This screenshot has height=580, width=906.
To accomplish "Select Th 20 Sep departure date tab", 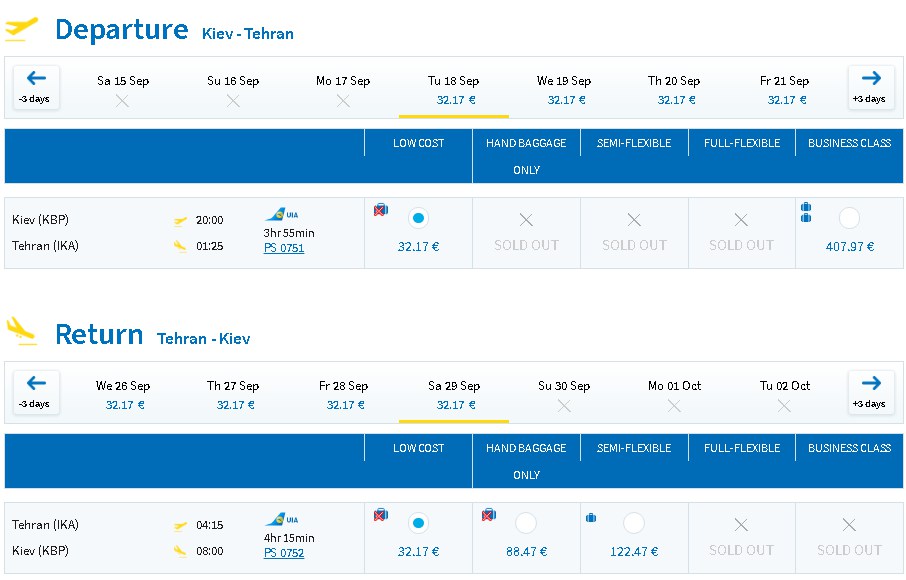I will click(674, 90).
